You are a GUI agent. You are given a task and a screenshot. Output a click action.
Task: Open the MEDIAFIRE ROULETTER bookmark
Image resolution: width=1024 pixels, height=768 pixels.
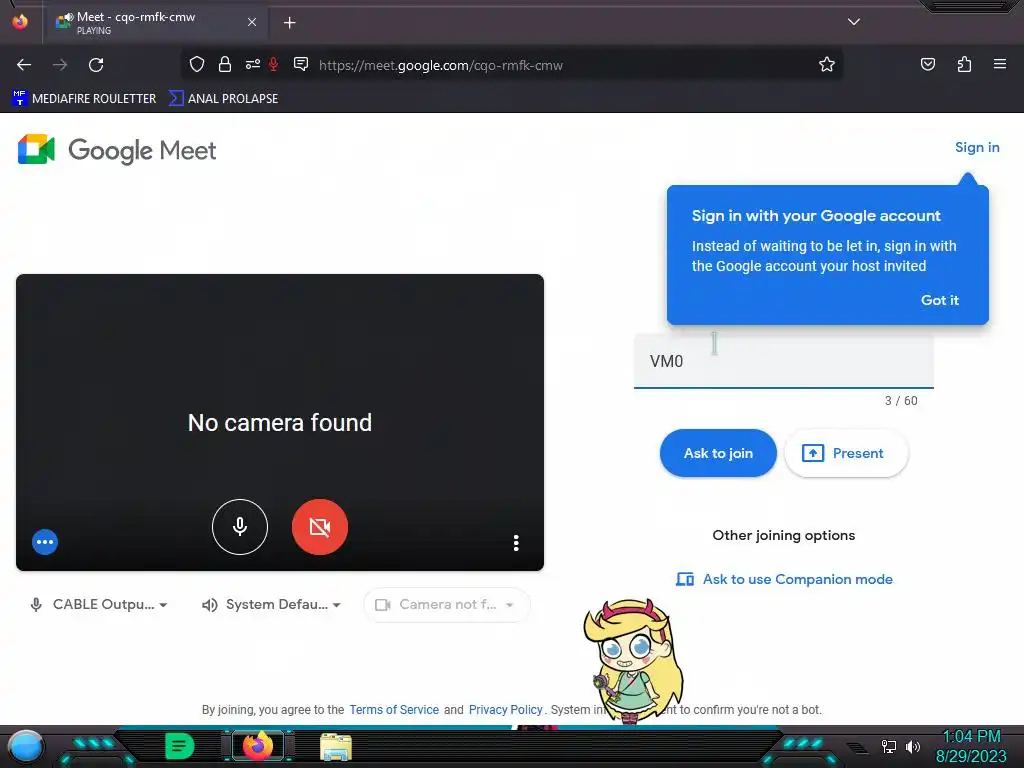pyautogui.click(x=84, y=99)
